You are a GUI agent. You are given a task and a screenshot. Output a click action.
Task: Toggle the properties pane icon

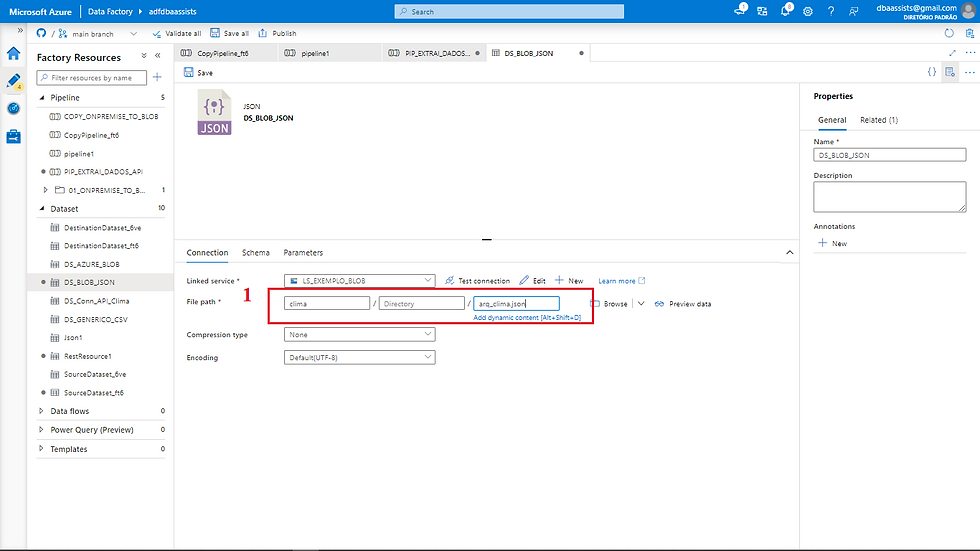[950, 72]
